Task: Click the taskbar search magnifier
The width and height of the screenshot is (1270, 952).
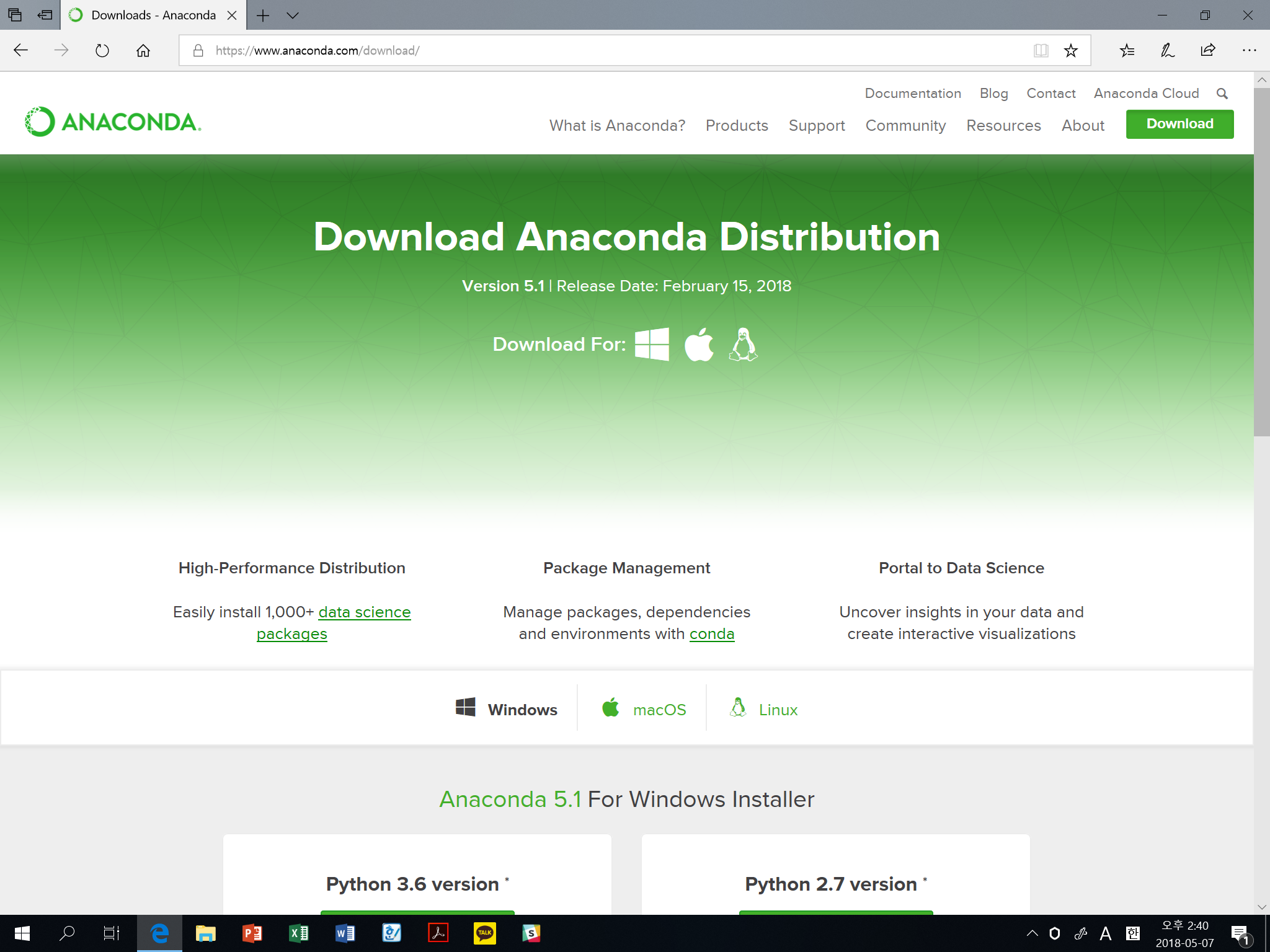Action: pyautogui.click(x=67, y=933)
